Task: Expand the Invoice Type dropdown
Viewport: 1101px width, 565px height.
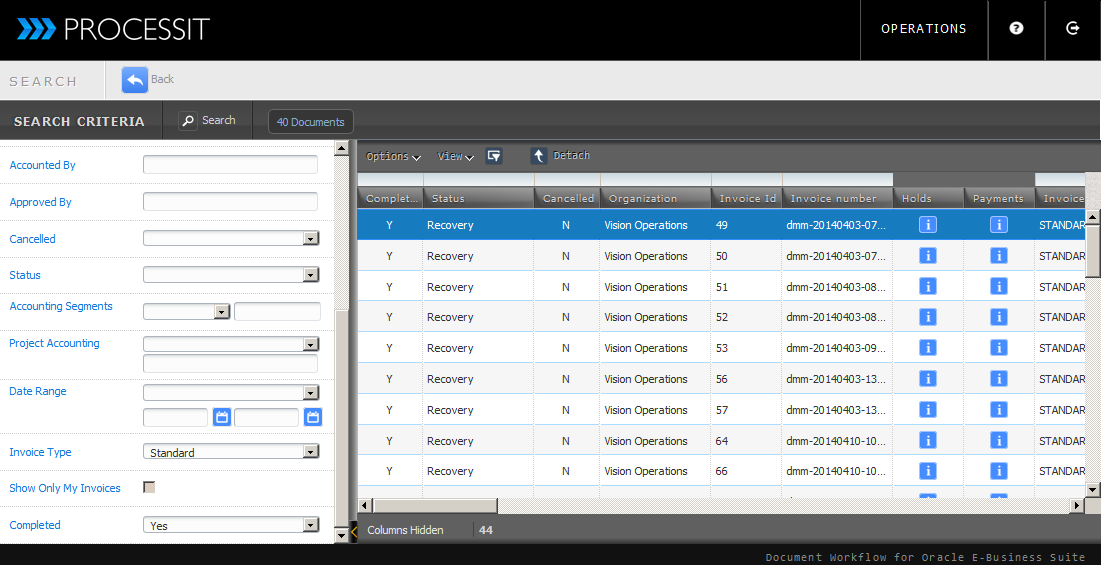Action: (x=310, y=452)
